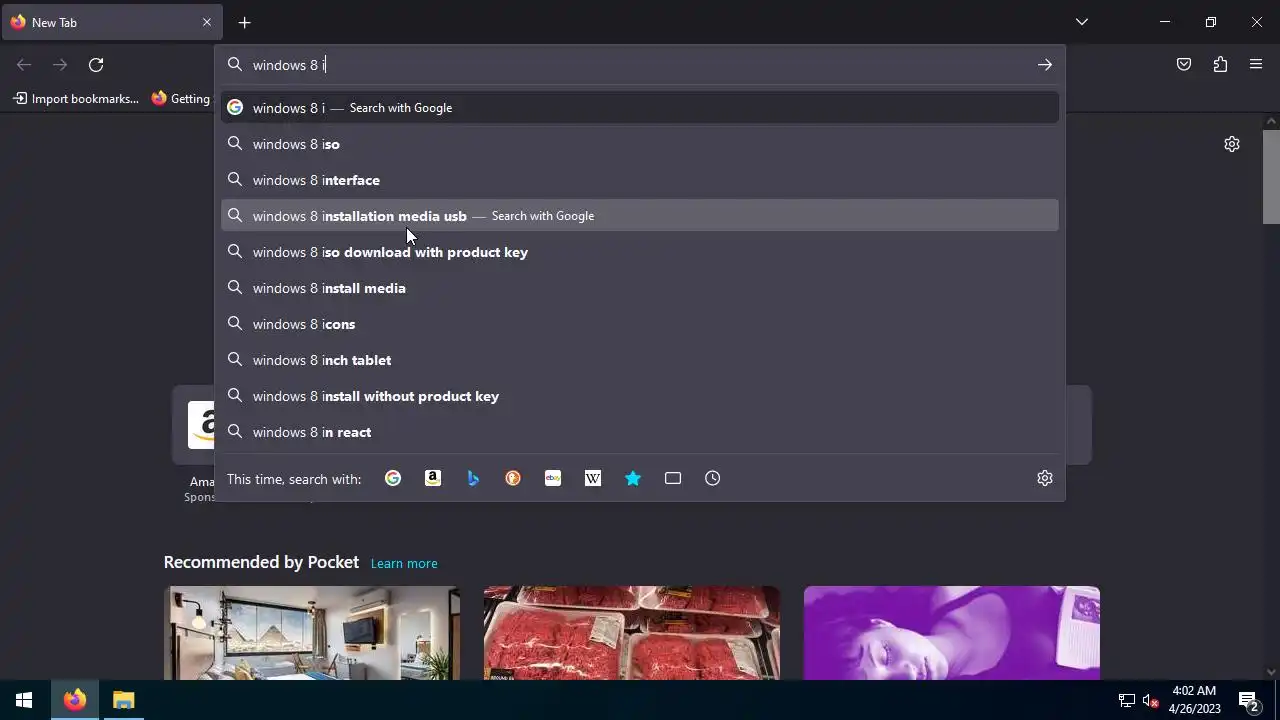Screen dimensions: 1280x720
Task: Open Windows Start menu
Action: pos(24,700)
